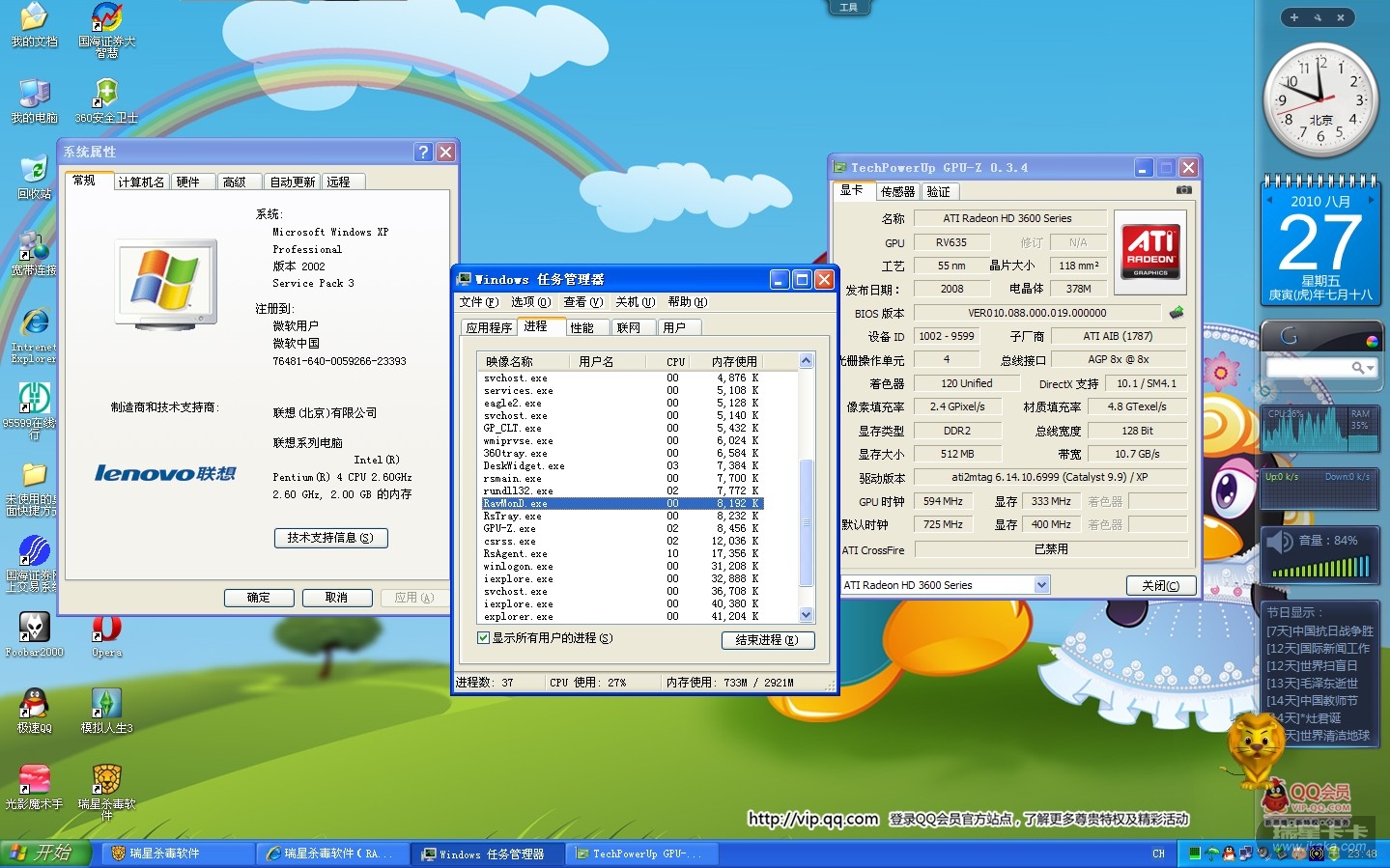Viewport: 1390px width, 868px height.
Task: Click the add gadget plus icon in sidebar
Action: pyautogui.click(x=1294, y=17)
